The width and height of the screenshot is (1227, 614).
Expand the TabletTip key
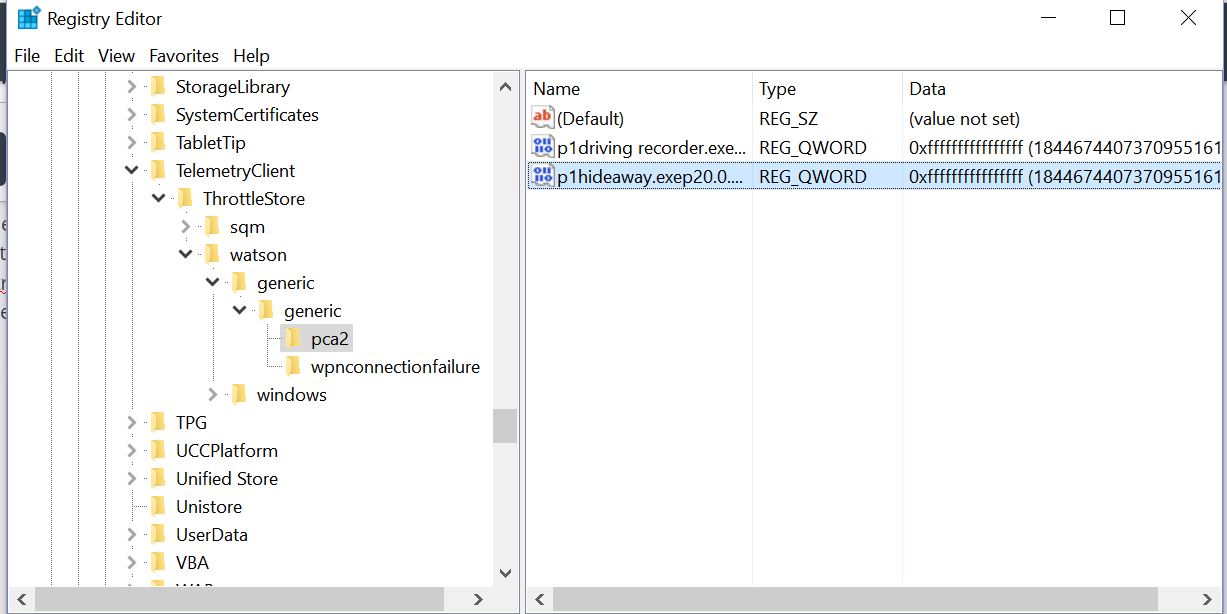pyautogui.click(x=131, y=143)
